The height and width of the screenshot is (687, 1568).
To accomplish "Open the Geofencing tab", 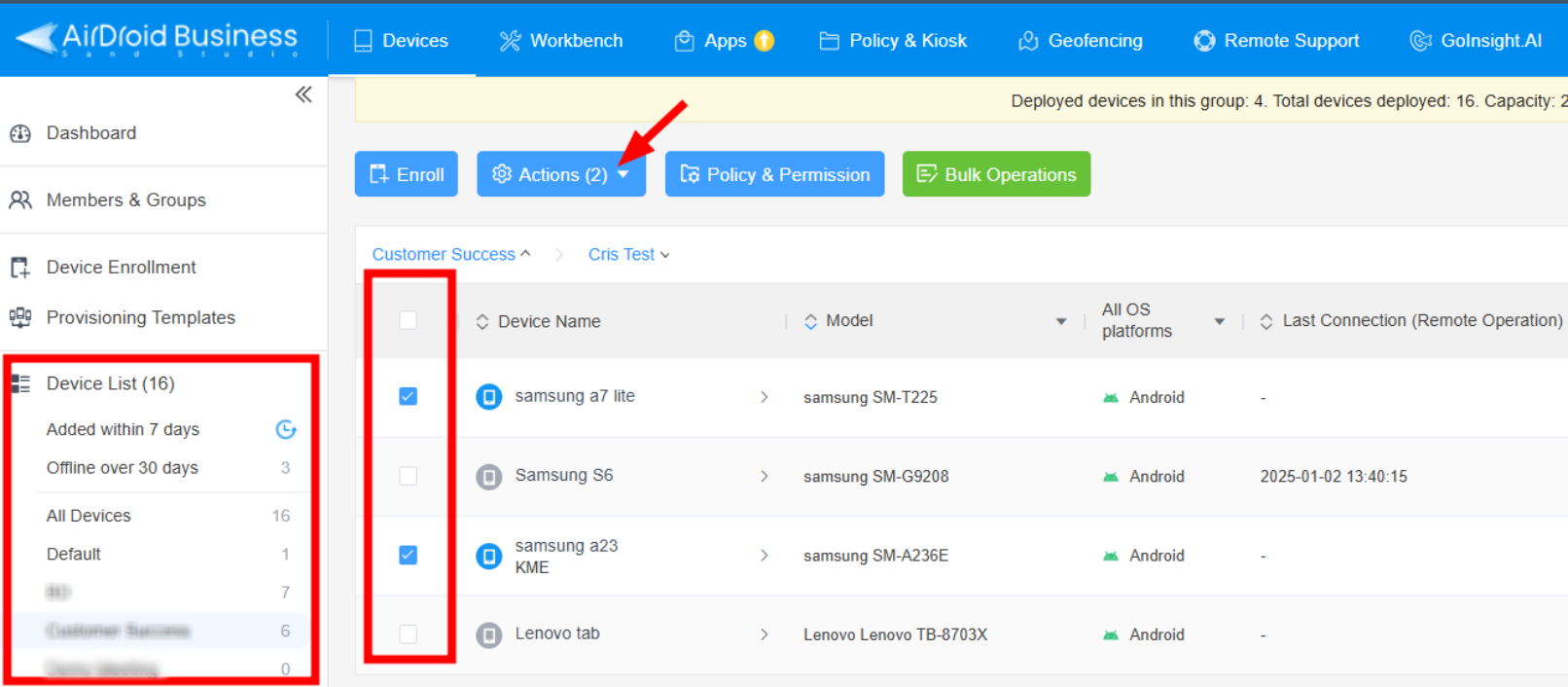I will pos(1081,41).
